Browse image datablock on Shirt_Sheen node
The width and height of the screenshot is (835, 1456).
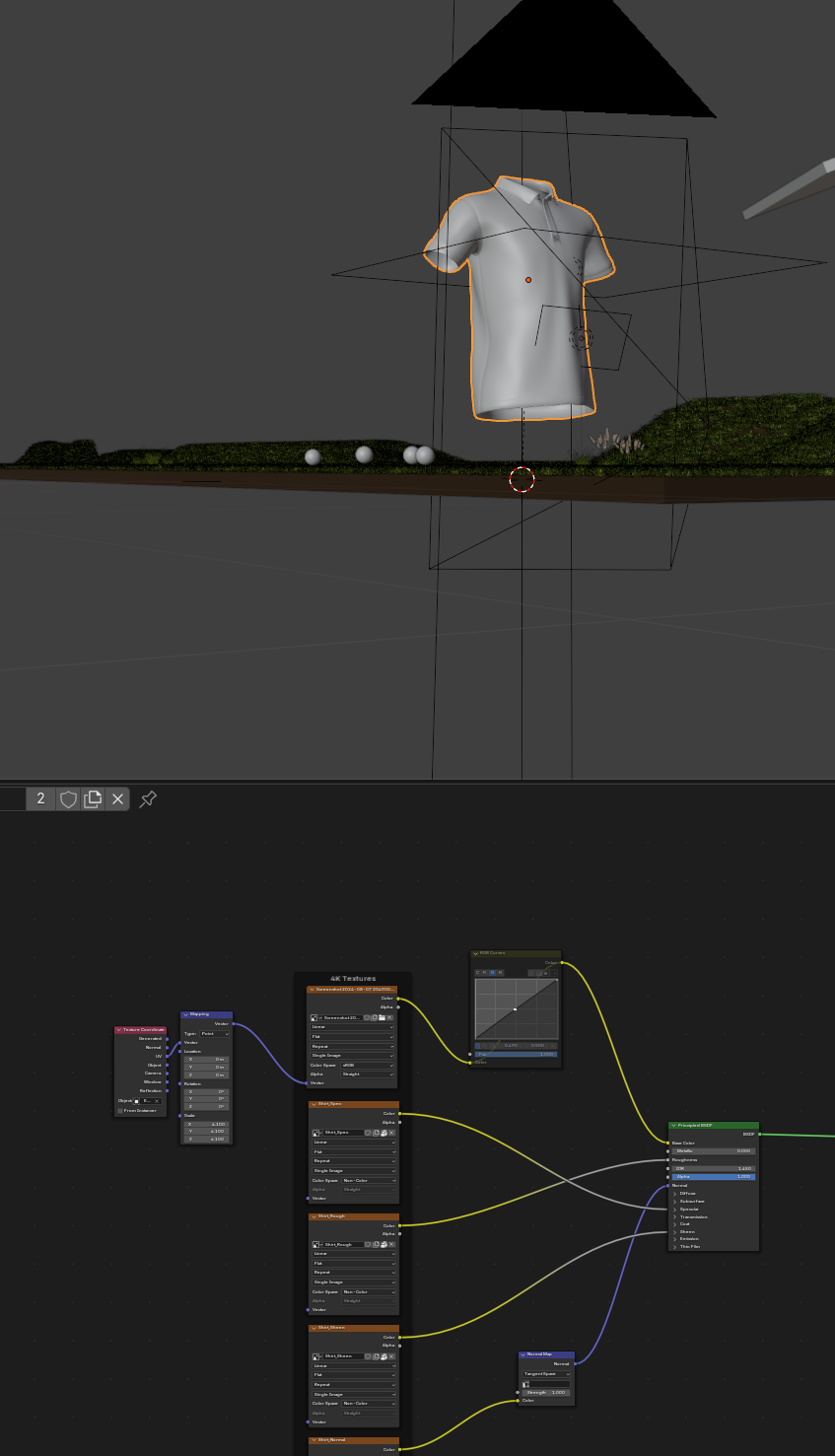pos(316,1356)
